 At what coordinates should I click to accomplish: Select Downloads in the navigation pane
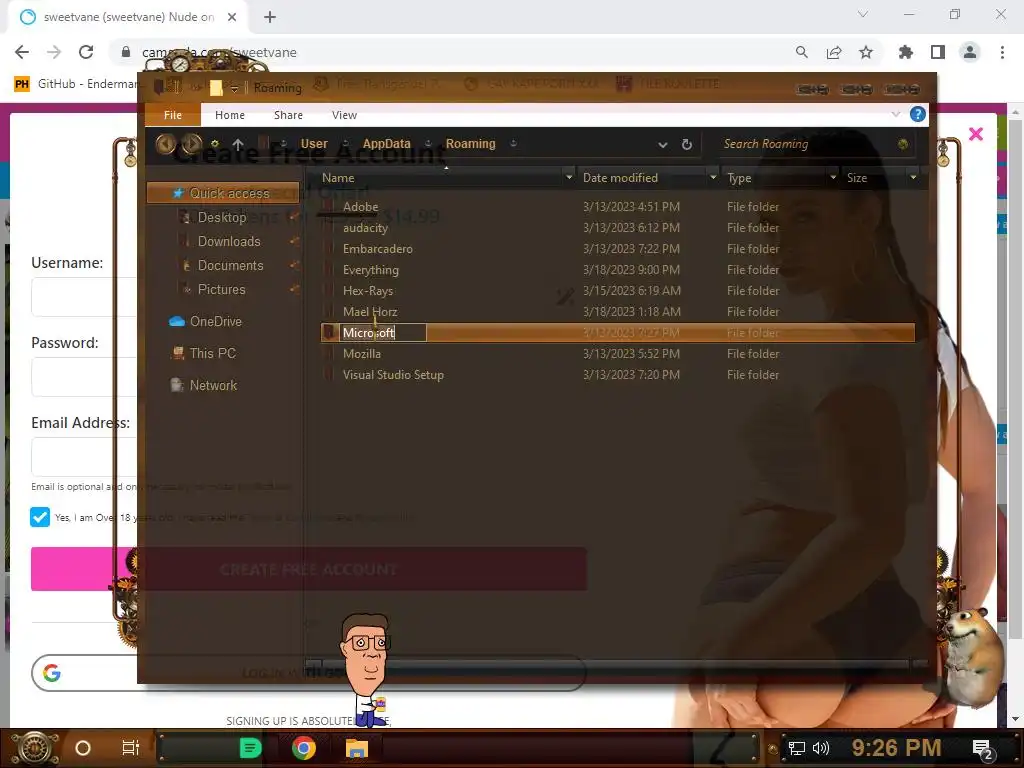[229, 241]
